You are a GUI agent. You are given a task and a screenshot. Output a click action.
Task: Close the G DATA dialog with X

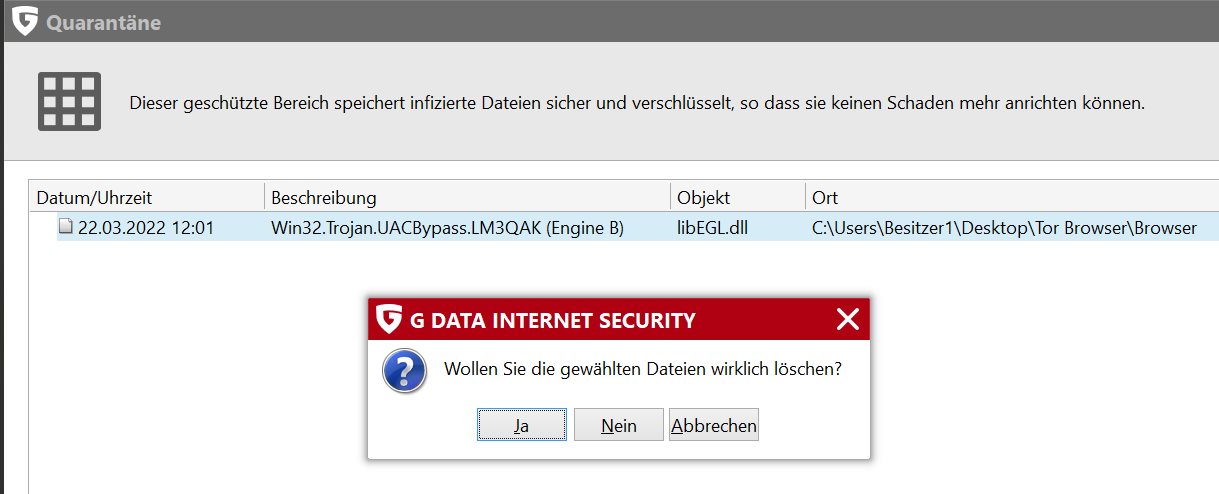pyautogui.click(x=847, y=320)
